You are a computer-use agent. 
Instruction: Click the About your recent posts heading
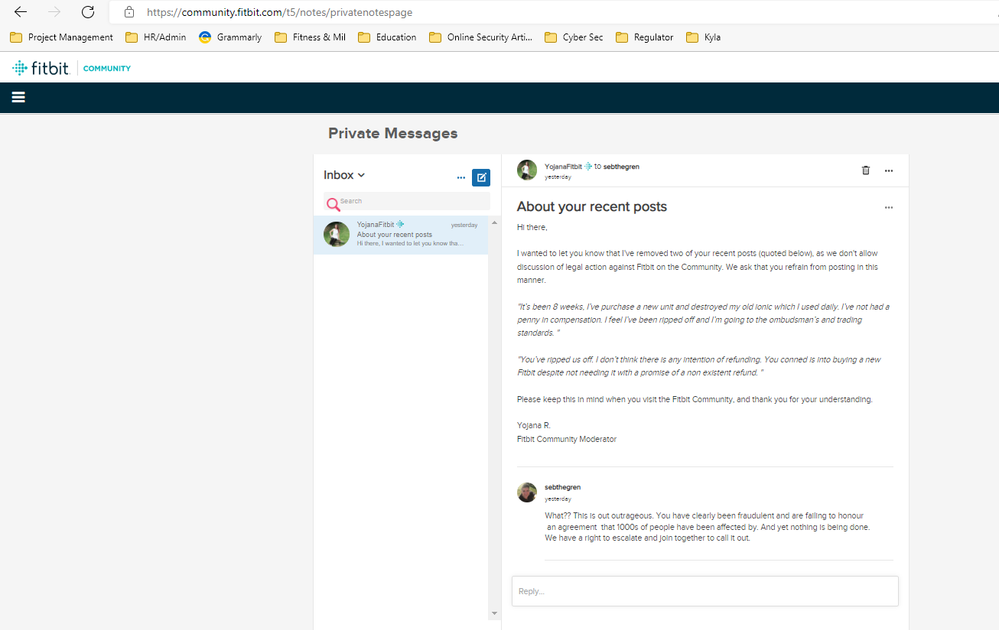coord(592,206)
